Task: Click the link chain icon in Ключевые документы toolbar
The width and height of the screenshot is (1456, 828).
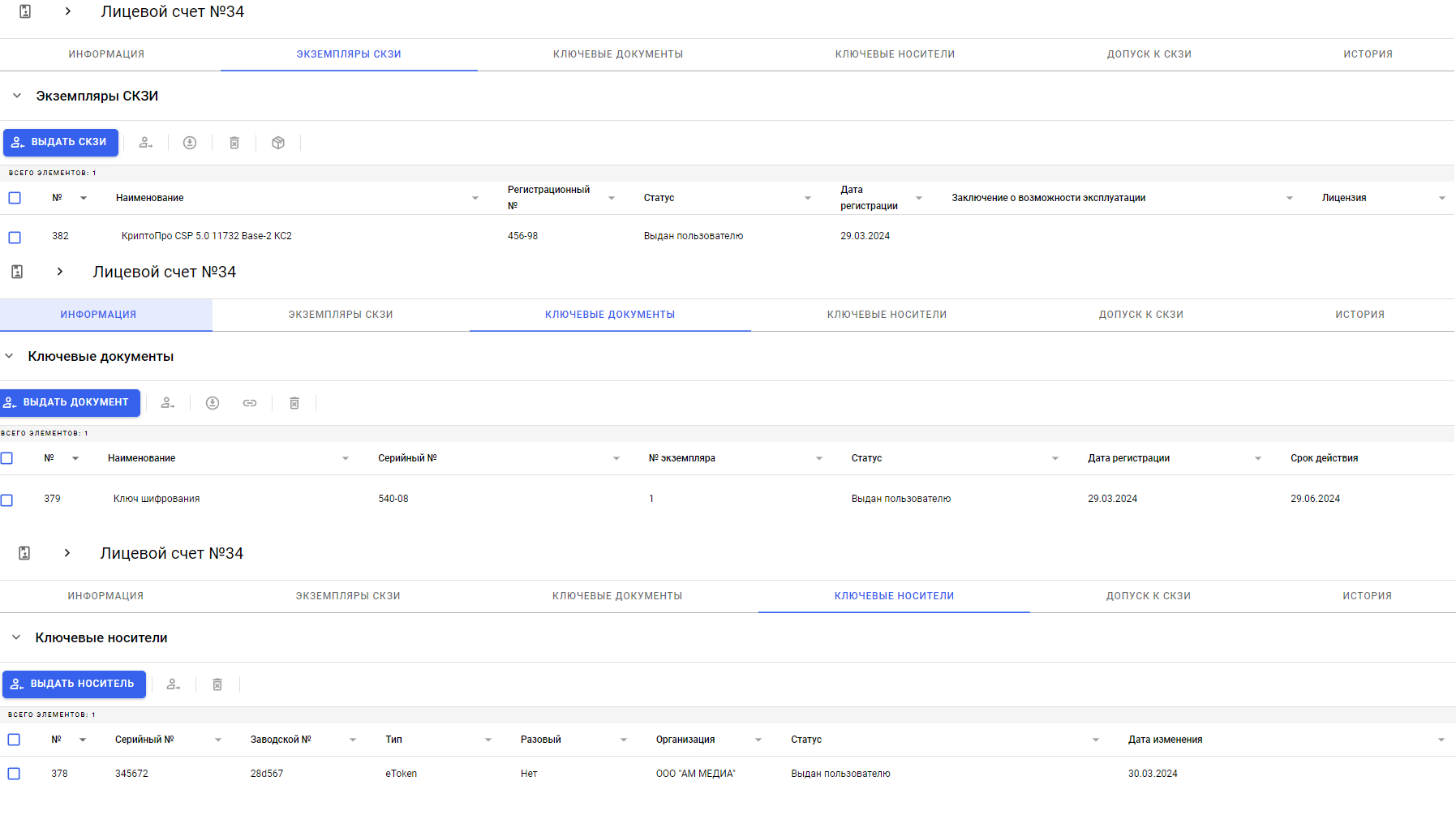Action: pyautogui.click(x=250, y=403)
